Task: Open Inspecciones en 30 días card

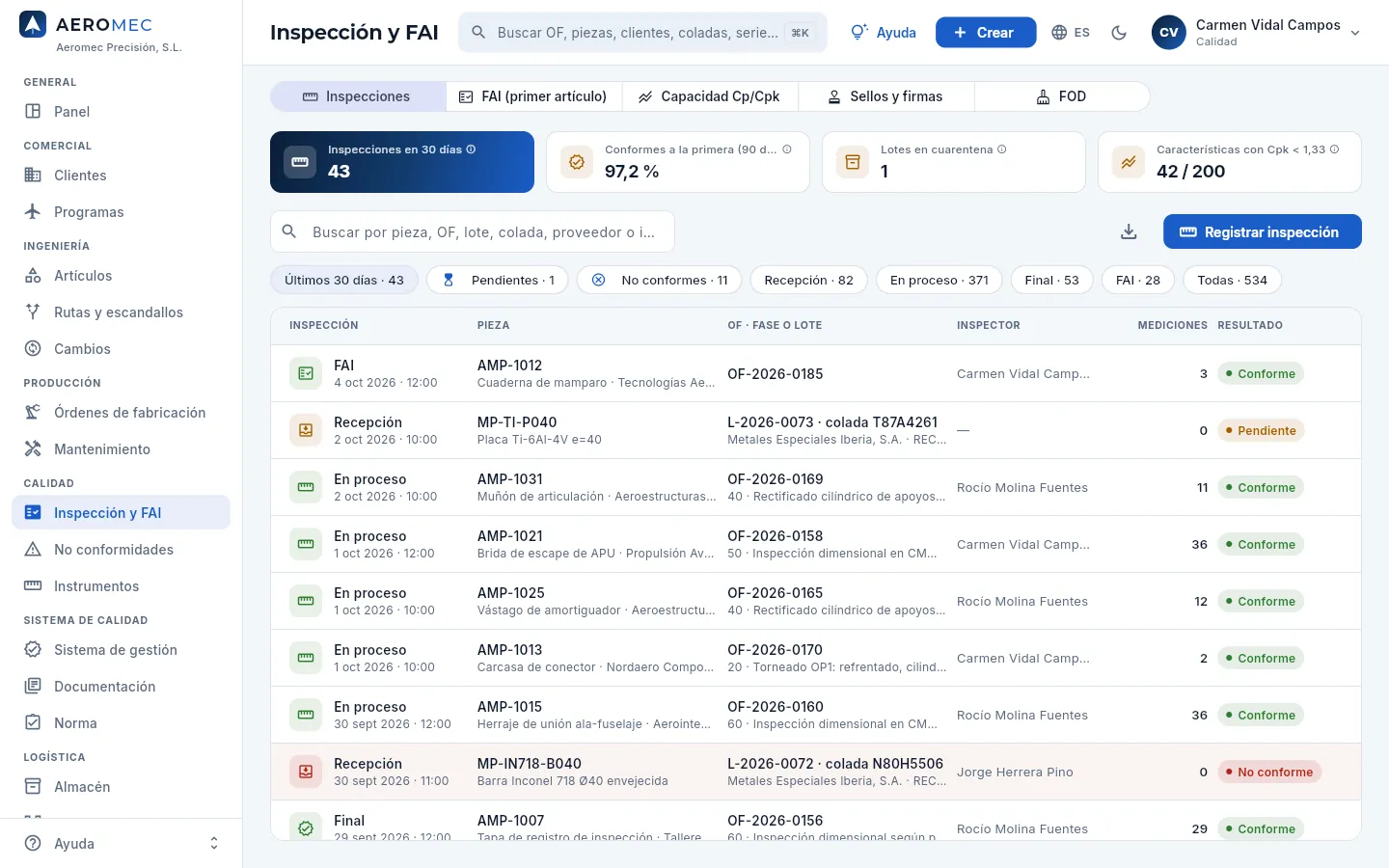Action: (402, 162)
